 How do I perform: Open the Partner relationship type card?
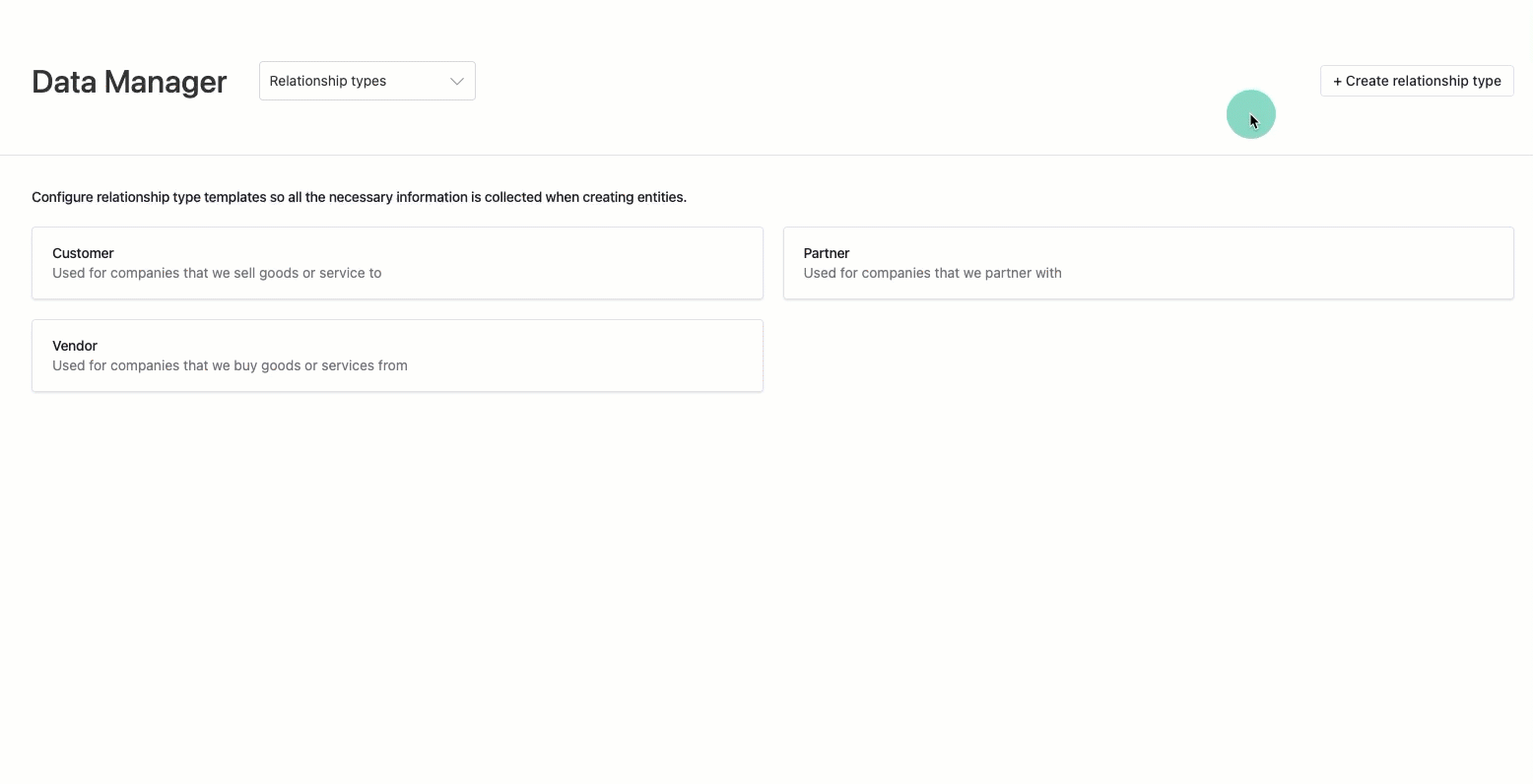(1148, 263)
